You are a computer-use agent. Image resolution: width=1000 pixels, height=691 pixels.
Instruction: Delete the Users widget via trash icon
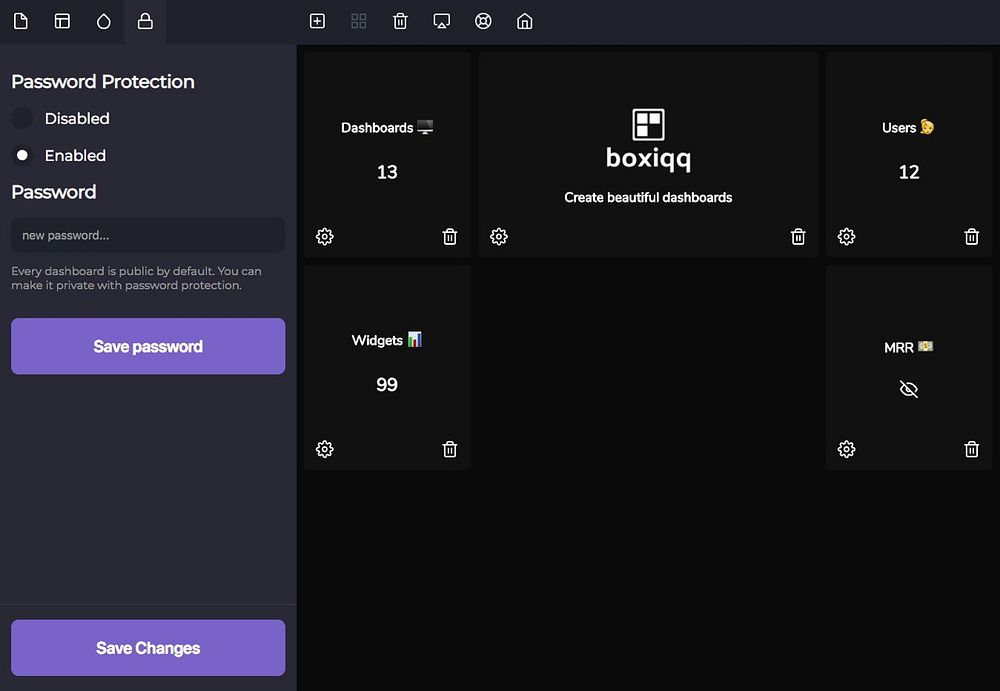click(x=971, y=237)
